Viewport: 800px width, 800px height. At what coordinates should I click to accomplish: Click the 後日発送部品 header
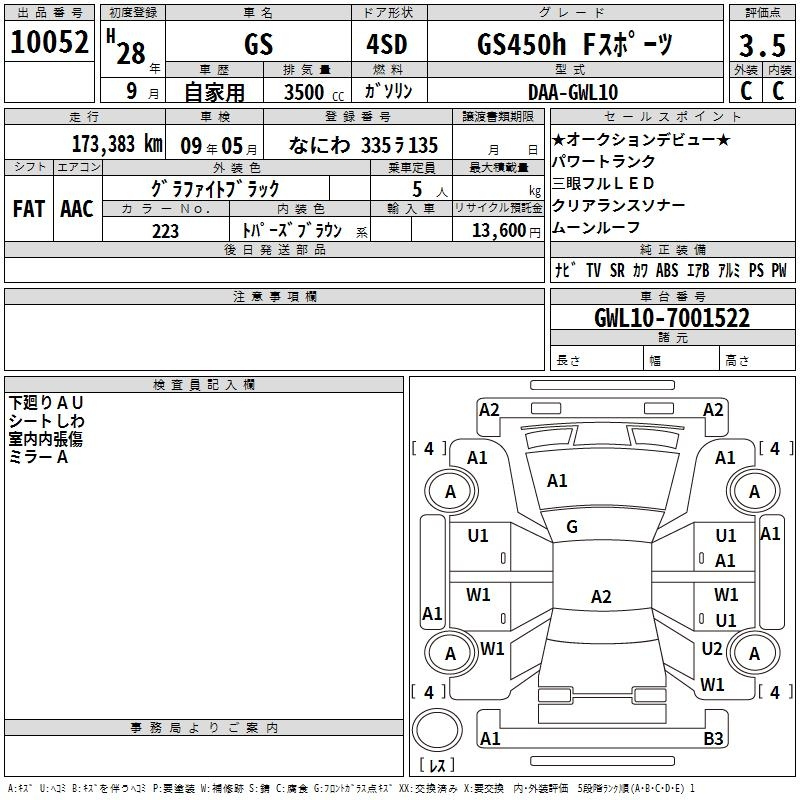pyautogui.click(x=274, y=249)
